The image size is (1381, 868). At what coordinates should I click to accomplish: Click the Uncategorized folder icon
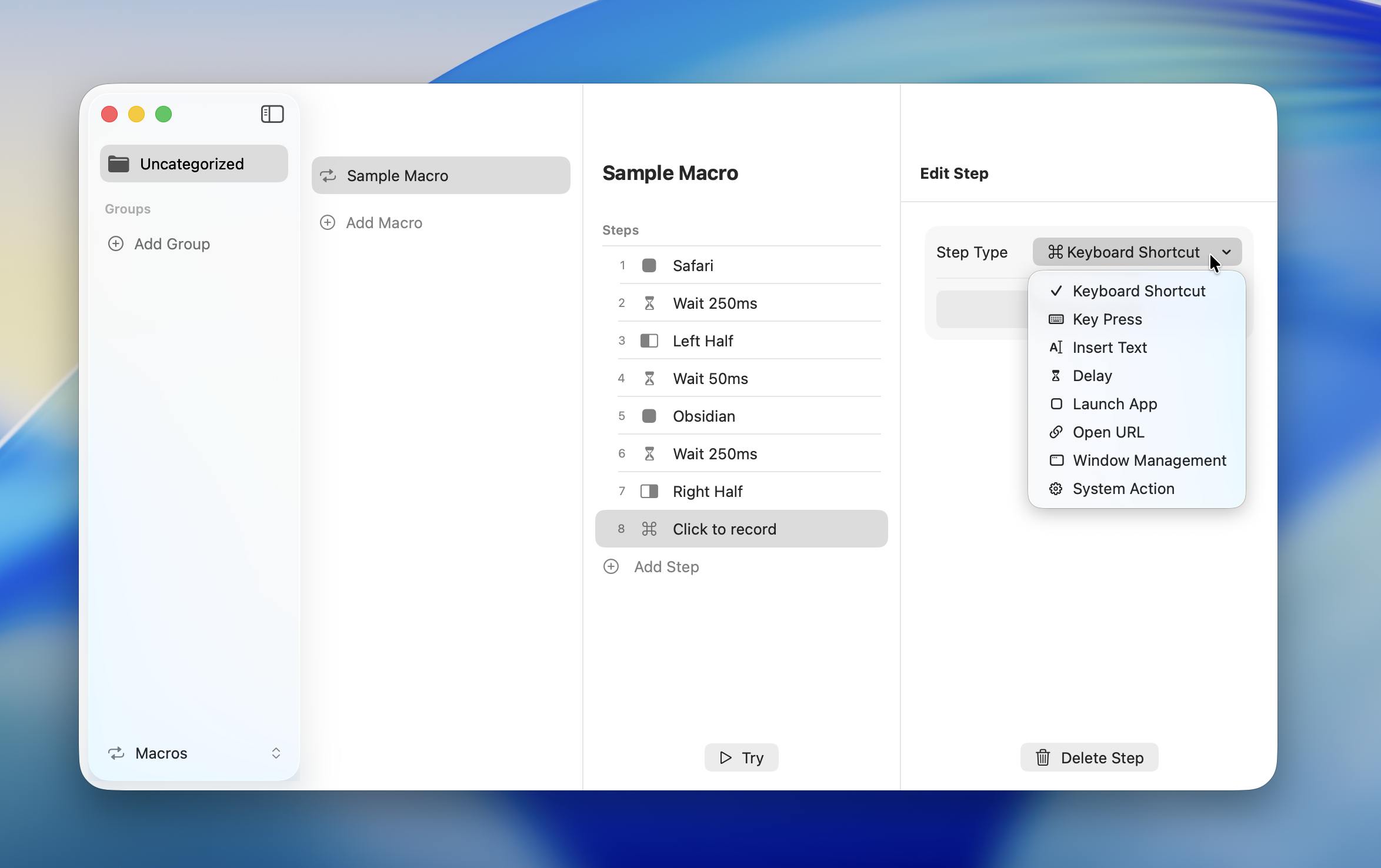[118, 163]
